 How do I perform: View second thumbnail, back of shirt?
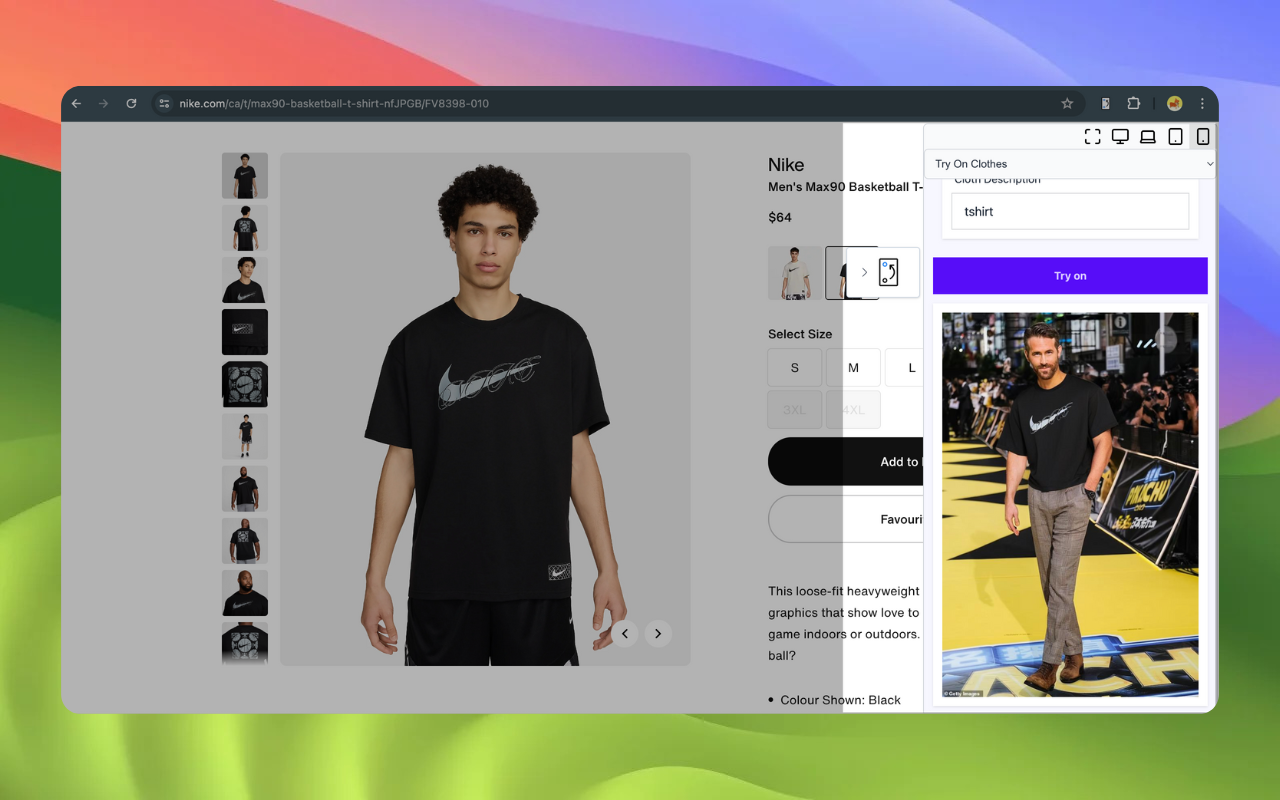[245, 228]
